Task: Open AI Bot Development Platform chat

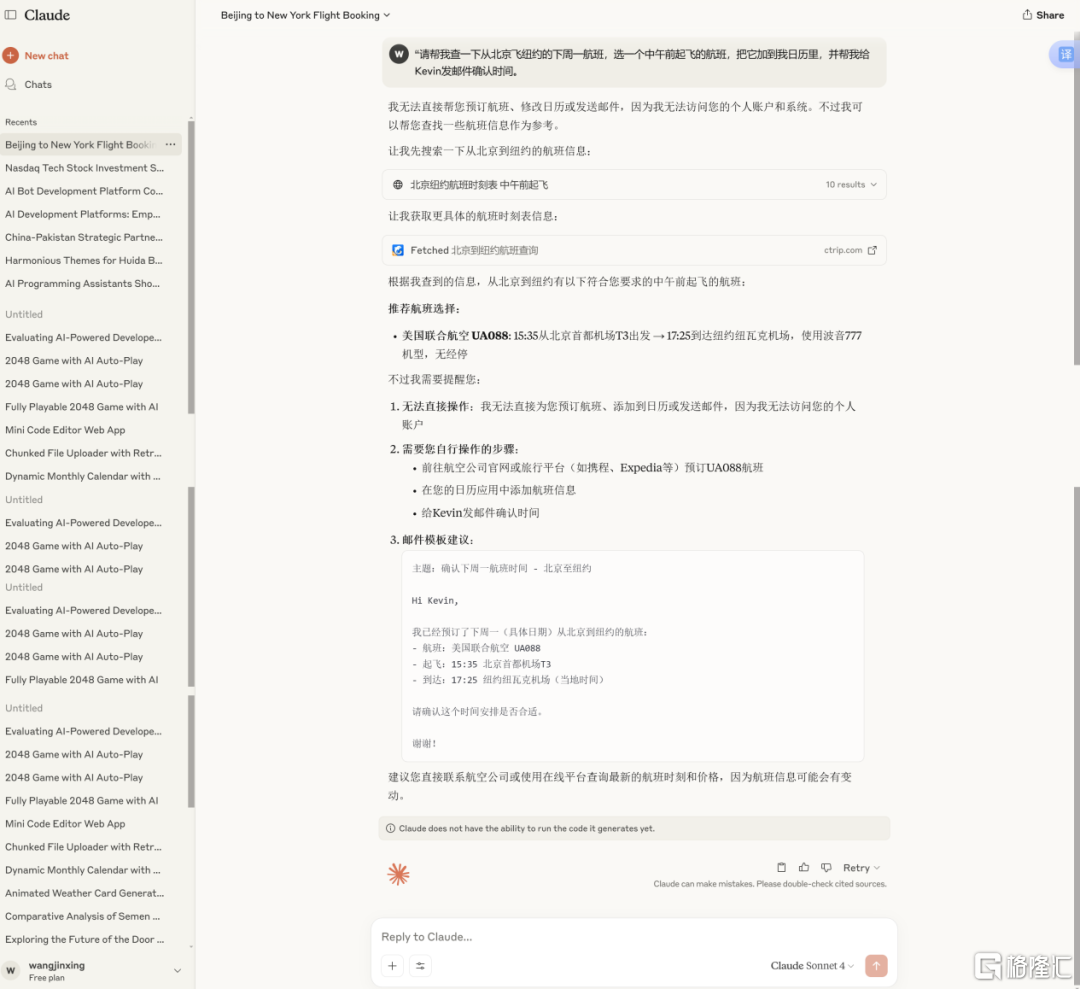Action: click(x=85, y=191)
